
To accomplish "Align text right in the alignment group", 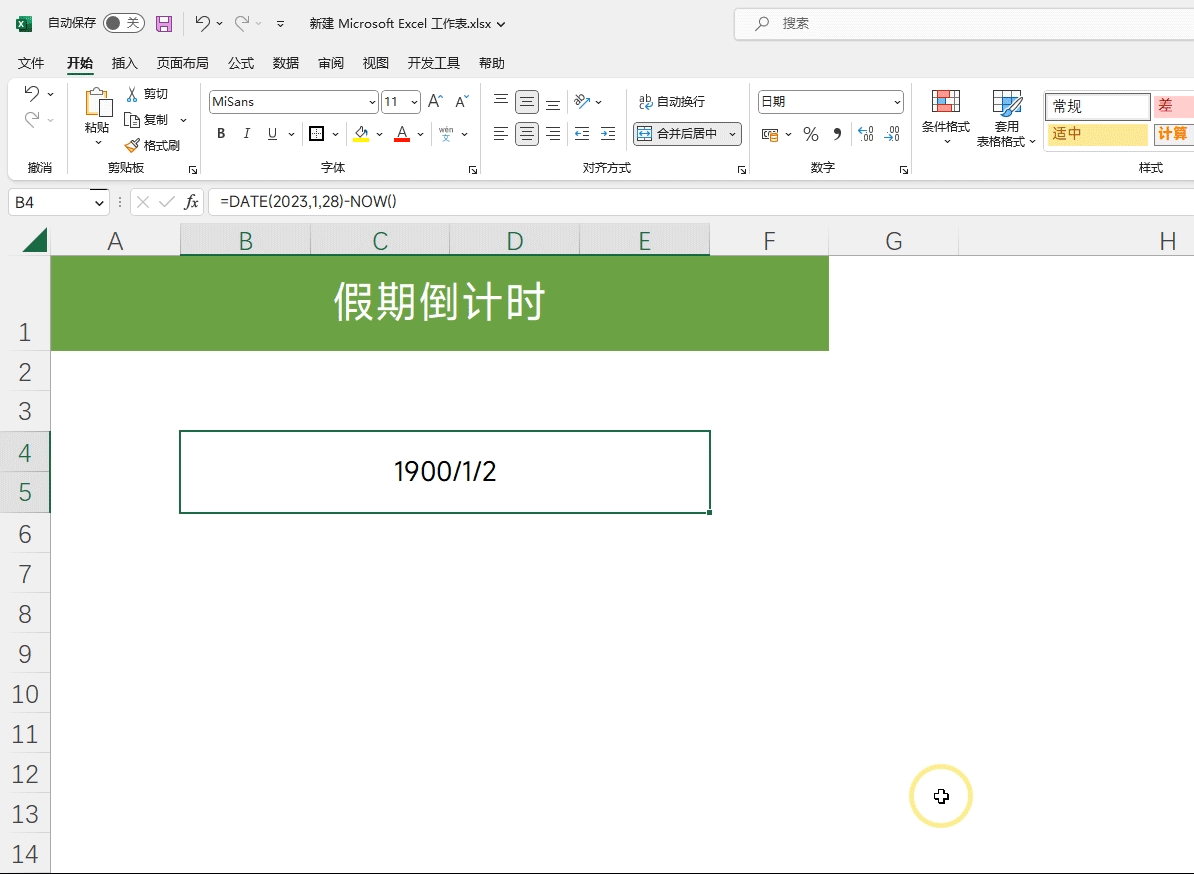I will pyautogui.click(x=554, y=134).
